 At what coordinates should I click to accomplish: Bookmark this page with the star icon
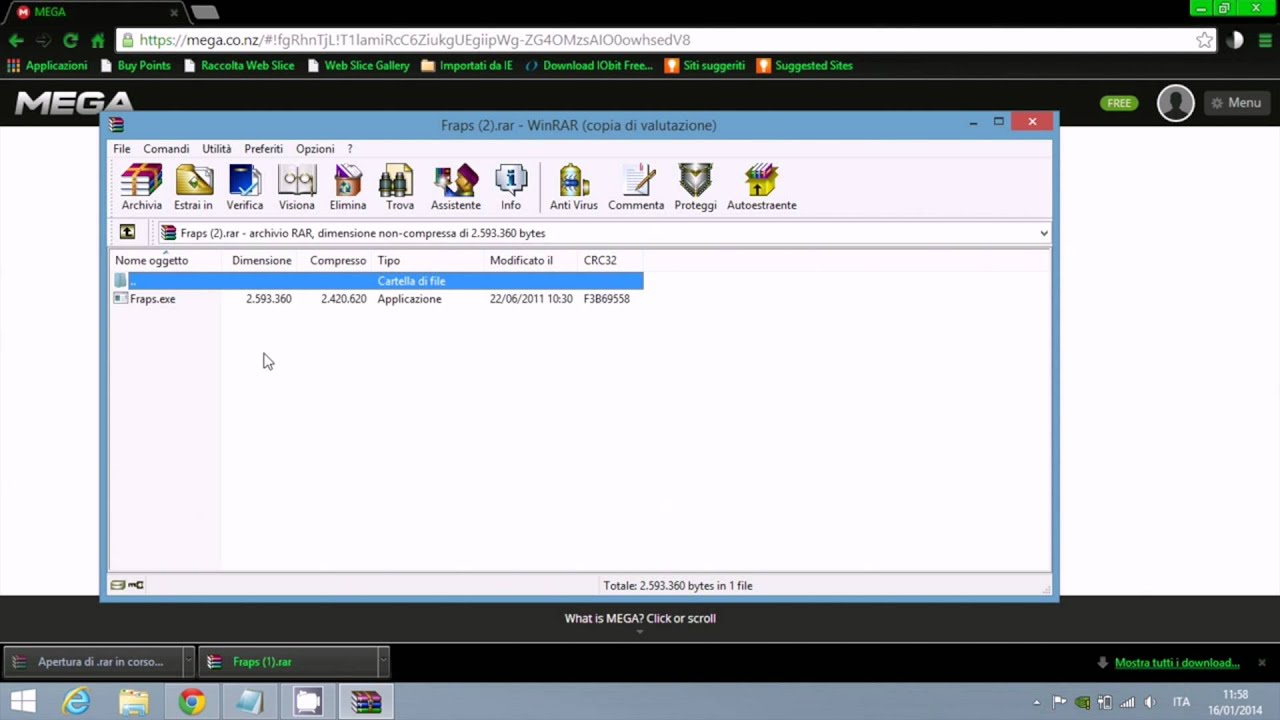coord(1204,40)
